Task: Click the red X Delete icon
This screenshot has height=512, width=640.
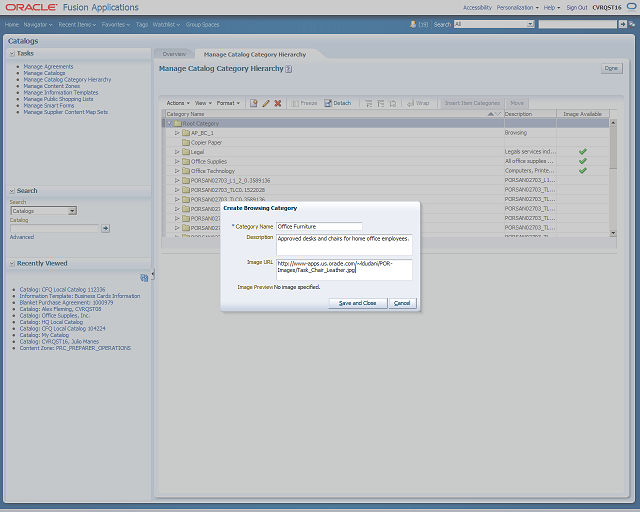Action: pyautogui.click(x=278, y=103)
